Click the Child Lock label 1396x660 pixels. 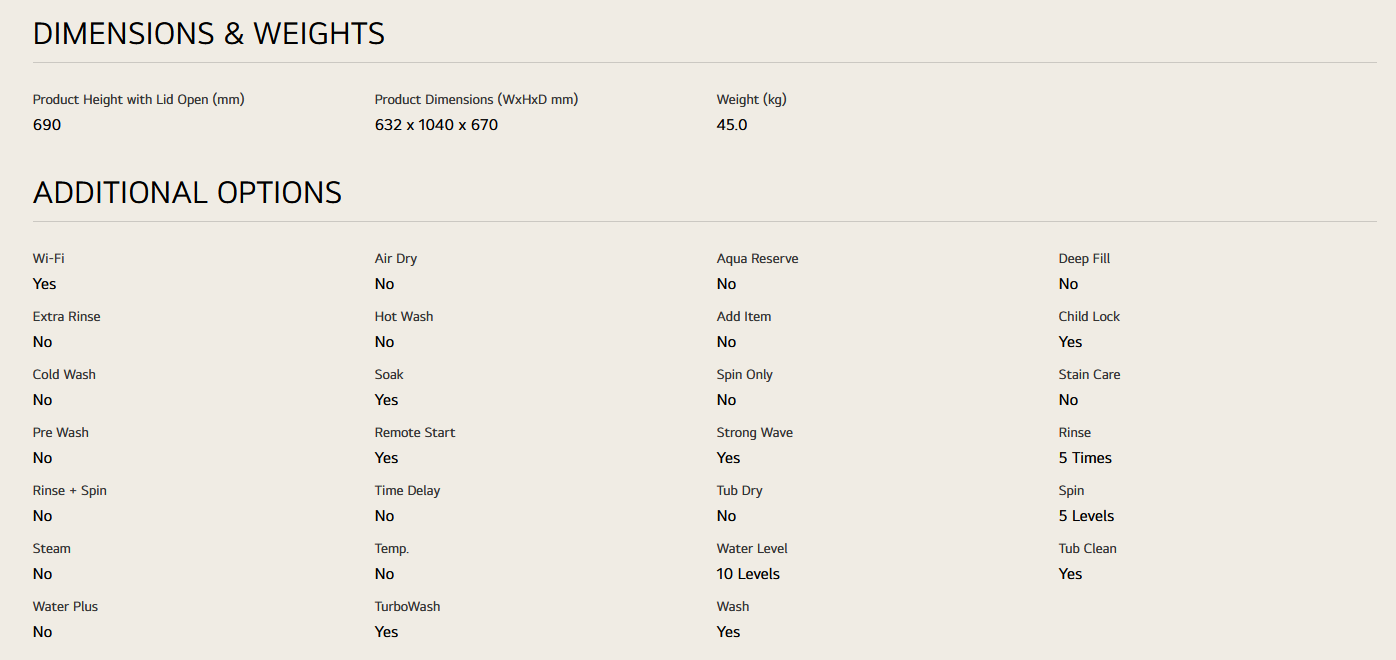(1089, 316)
